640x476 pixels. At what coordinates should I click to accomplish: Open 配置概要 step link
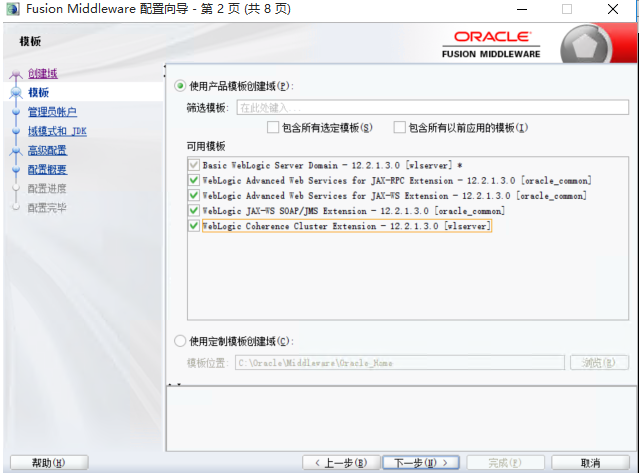(x=47, y=169)
